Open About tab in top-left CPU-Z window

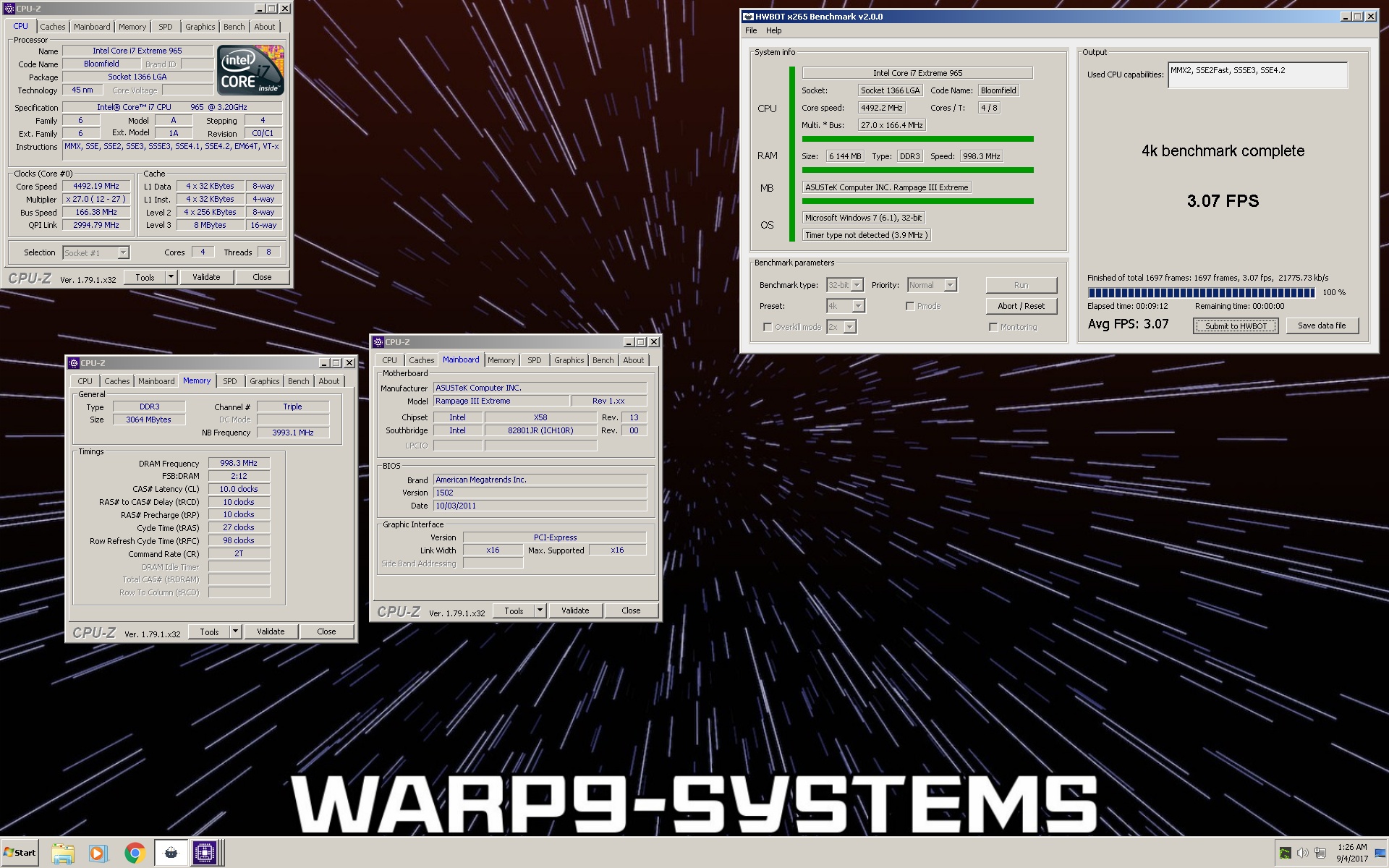264,27
